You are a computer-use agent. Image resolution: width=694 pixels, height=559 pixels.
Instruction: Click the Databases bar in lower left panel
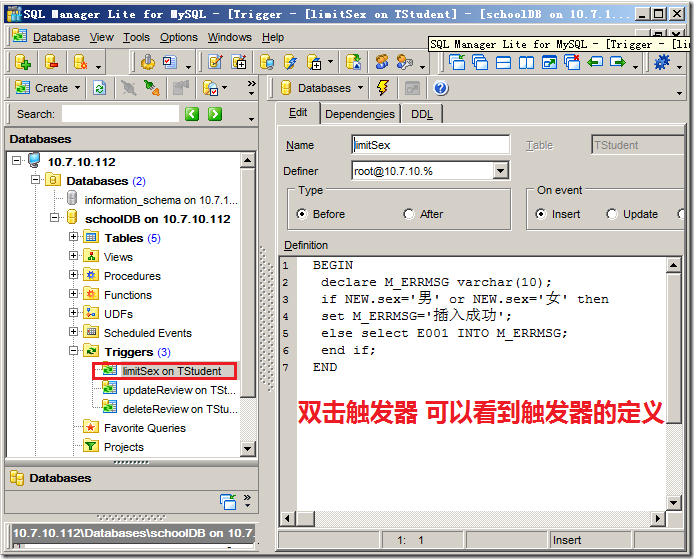131,478
